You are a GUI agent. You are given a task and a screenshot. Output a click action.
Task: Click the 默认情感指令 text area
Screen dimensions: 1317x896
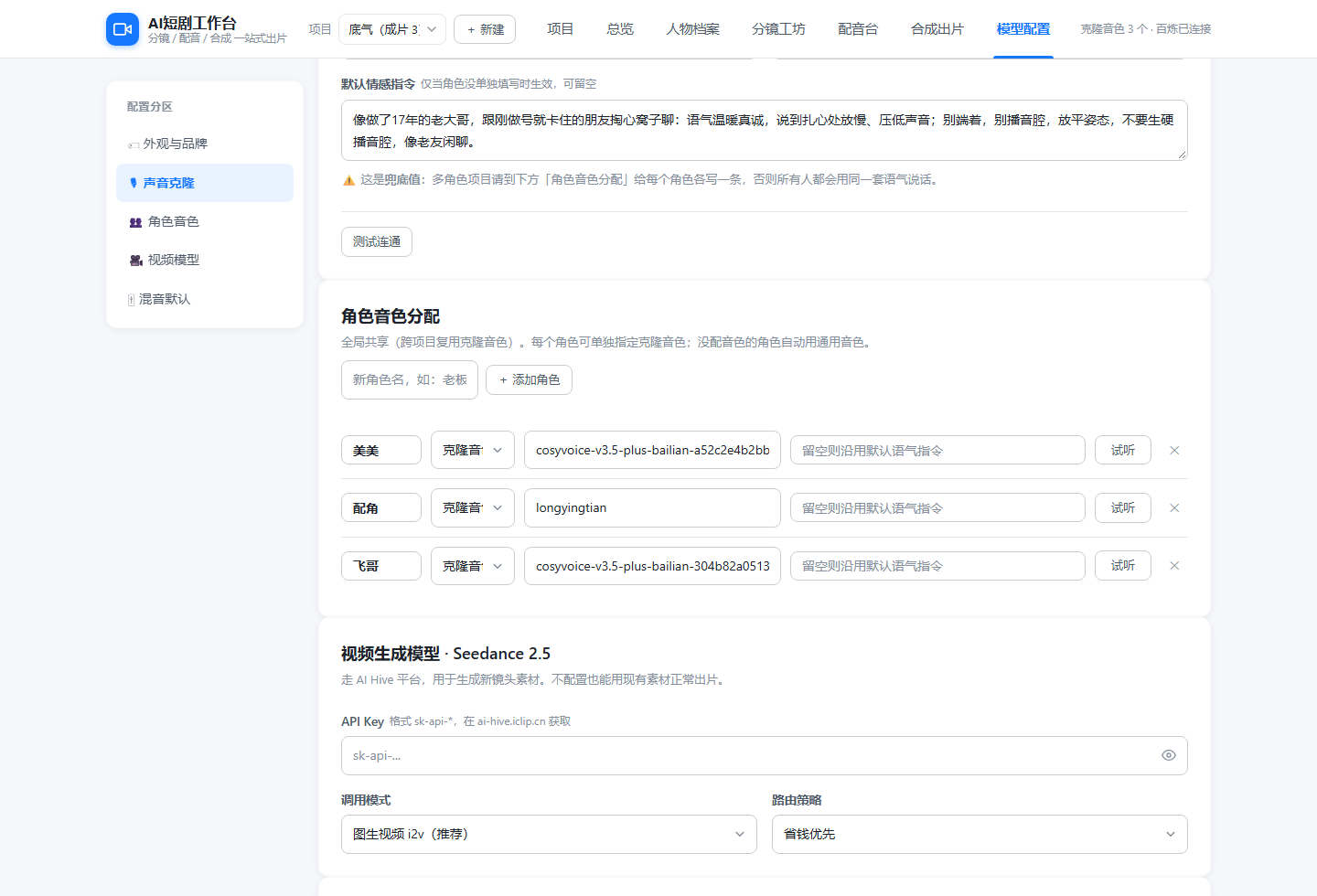click(765, 130)
